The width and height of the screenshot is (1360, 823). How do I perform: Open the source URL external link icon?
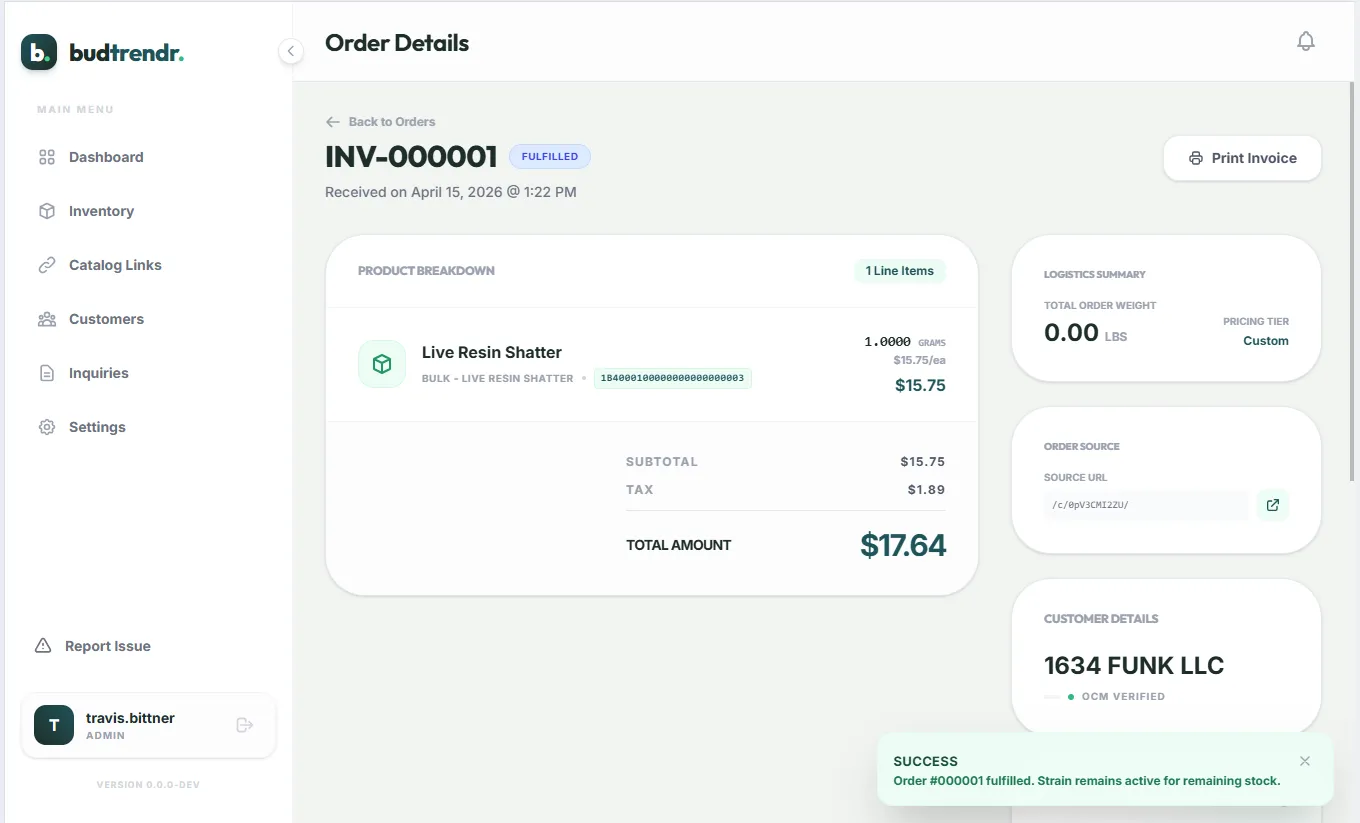point(1272,505)
